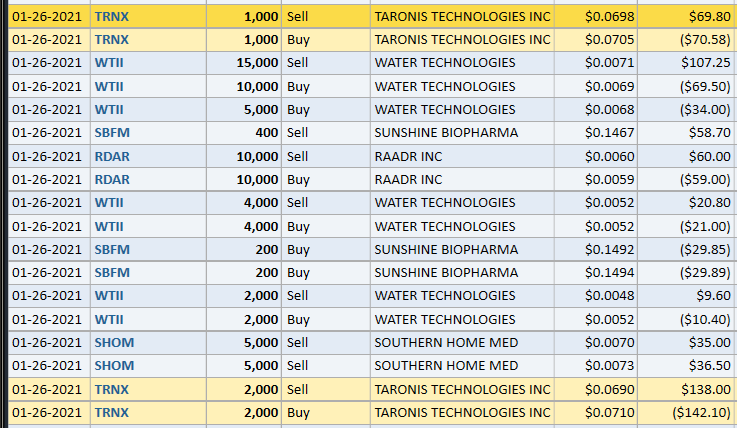Viewport: 737px width, 428px height.
Task: Click the $0.1467 price cell
Action: (x=609, y=133)
